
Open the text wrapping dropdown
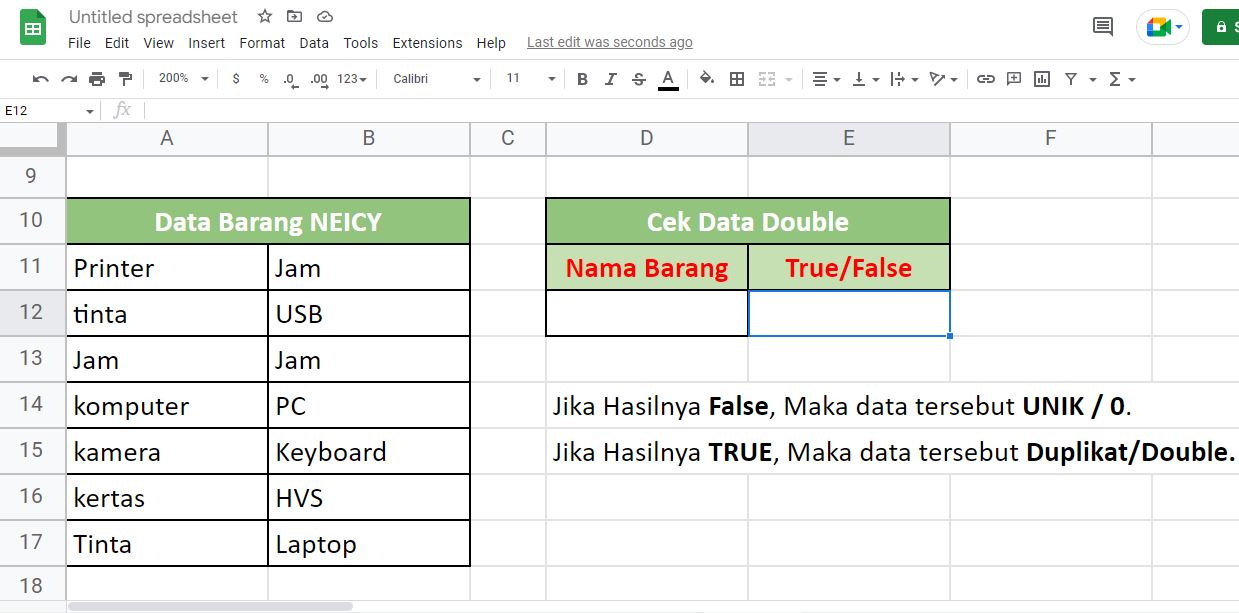[x=903, y=79]
